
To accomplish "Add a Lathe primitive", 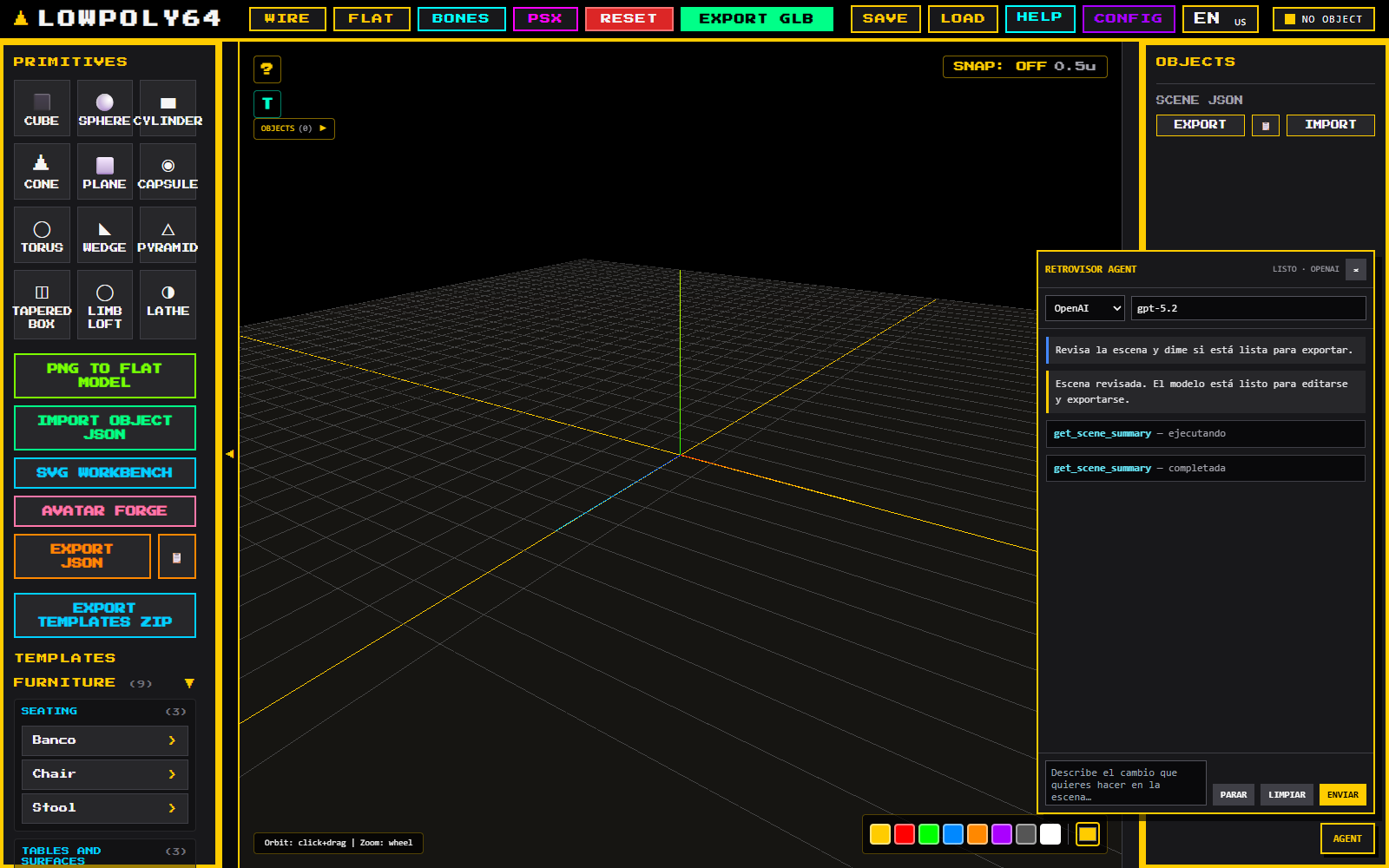I will pyautogui.click(x=168, y=305).
